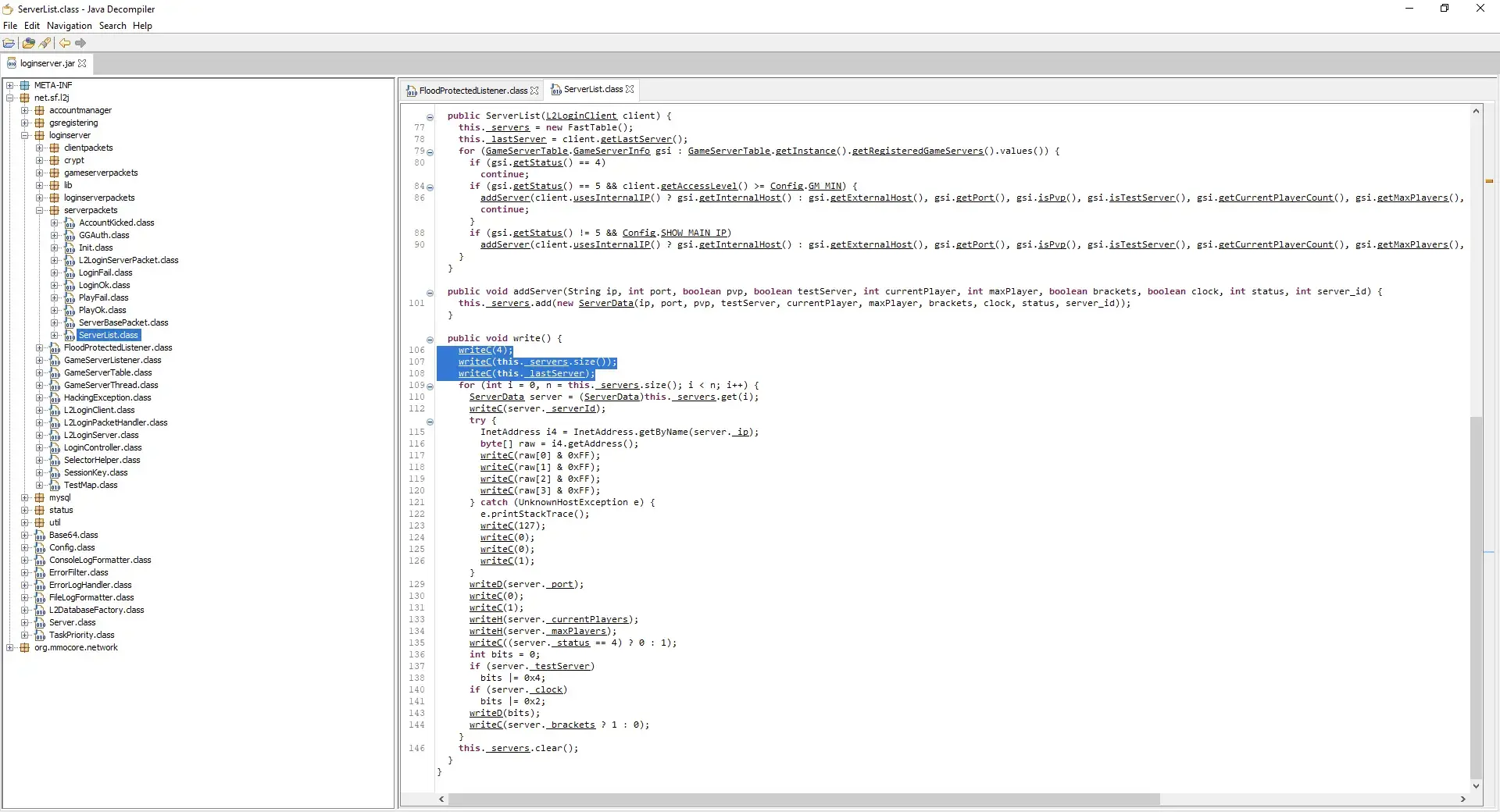1500x812 pixels.
Task: Select L2DatabaseFactory.class in the tree
Action: 96,611
